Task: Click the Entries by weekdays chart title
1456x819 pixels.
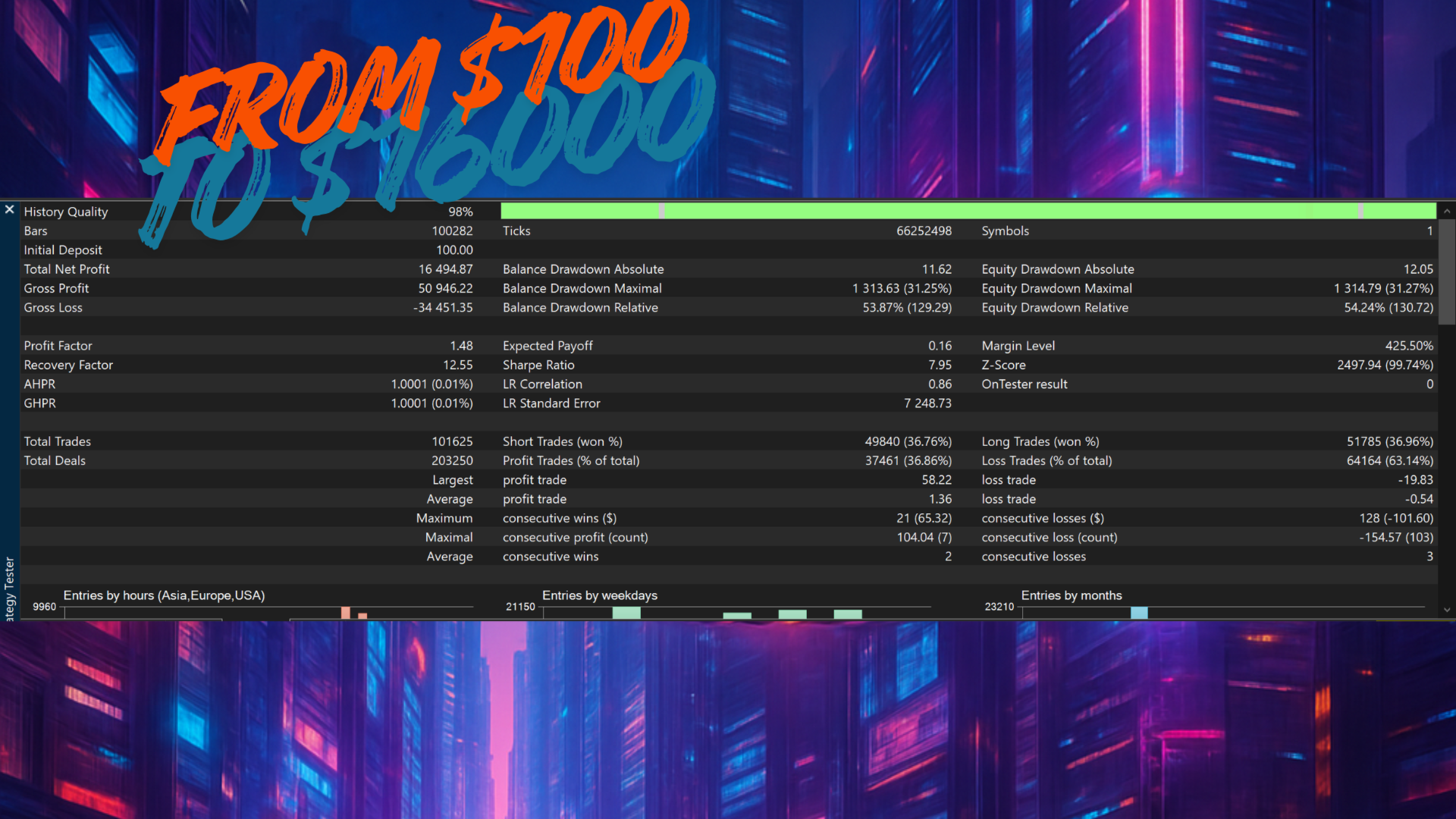Action: pyautogui.click(x=599, y=595)
